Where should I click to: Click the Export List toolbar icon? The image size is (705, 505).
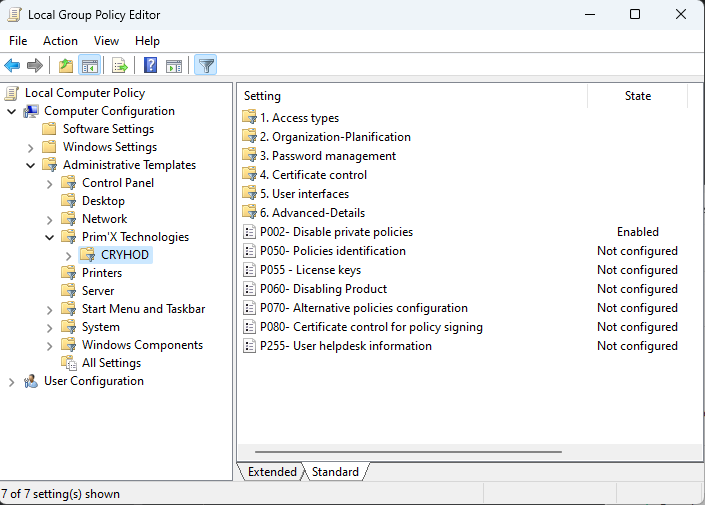(x=120, y=66)
